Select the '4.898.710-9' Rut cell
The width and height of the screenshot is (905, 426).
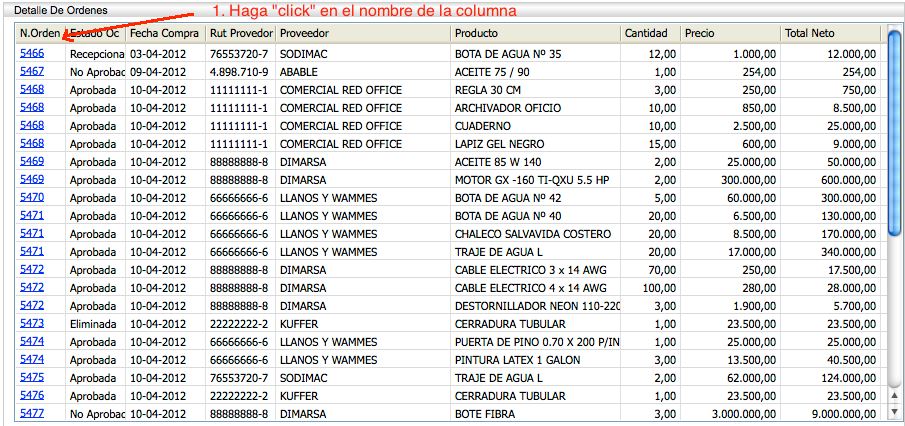[241, 72]
